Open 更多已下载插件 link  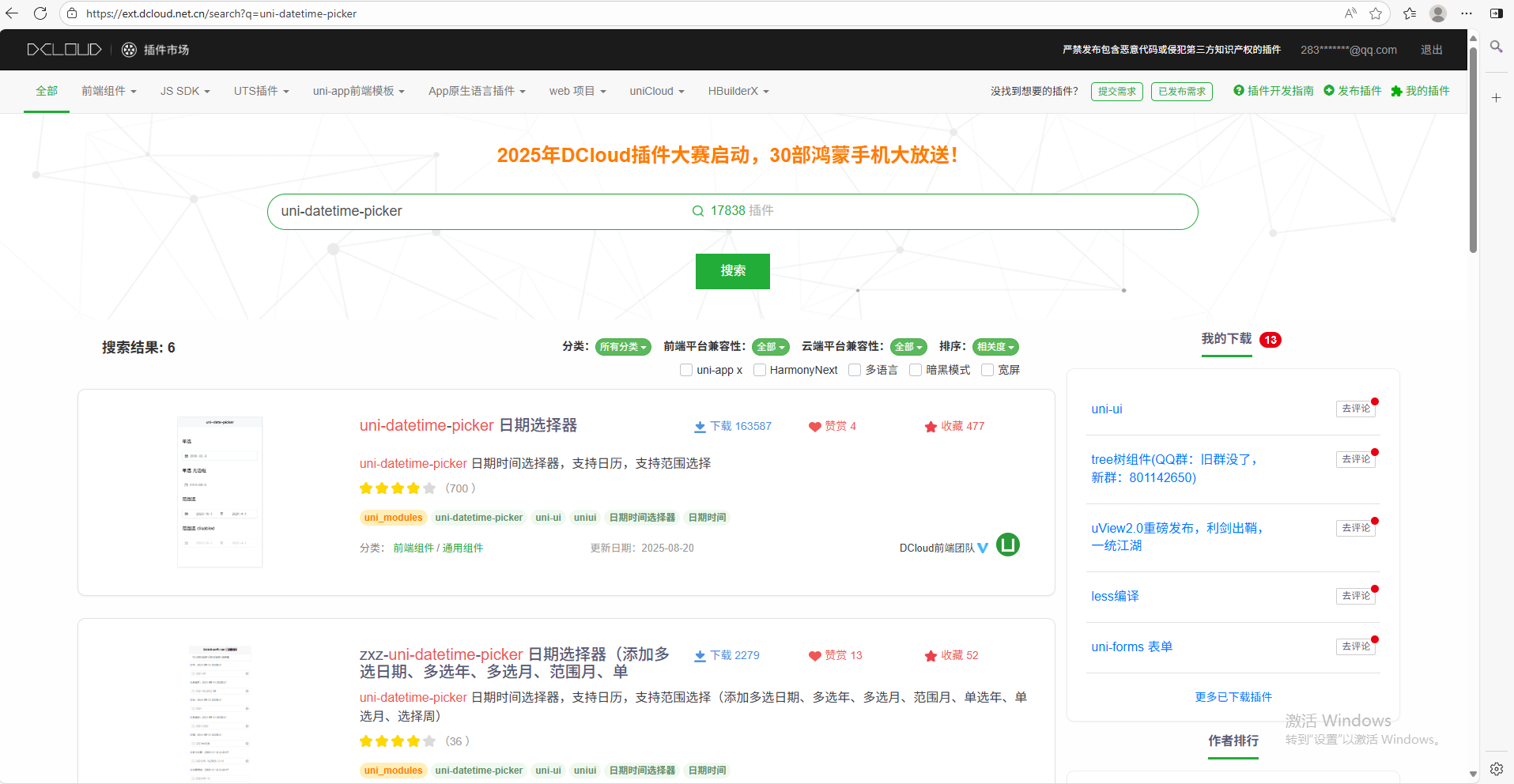1233,697
